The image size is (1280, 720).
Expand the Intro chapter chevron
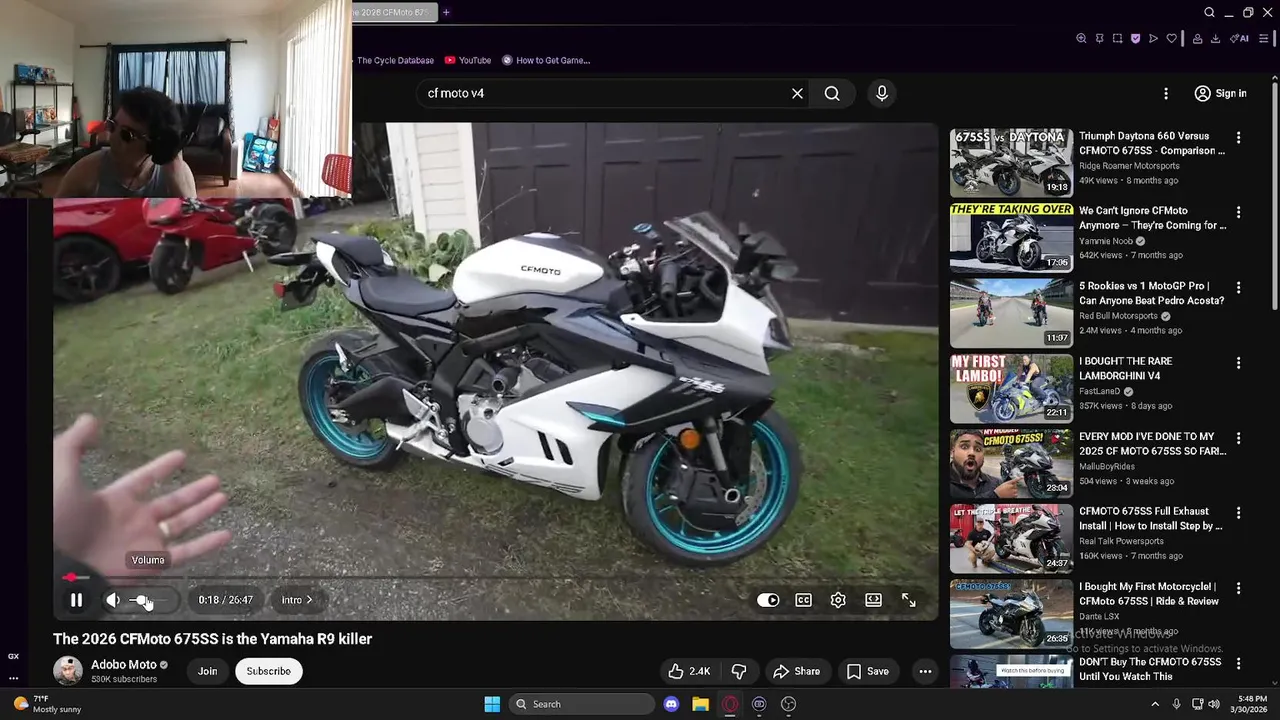[309, 600]
